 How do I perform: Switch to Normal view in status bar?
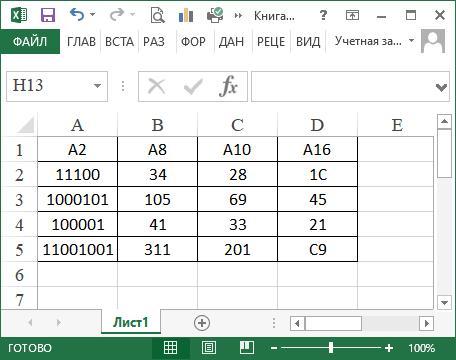point(170,348)
